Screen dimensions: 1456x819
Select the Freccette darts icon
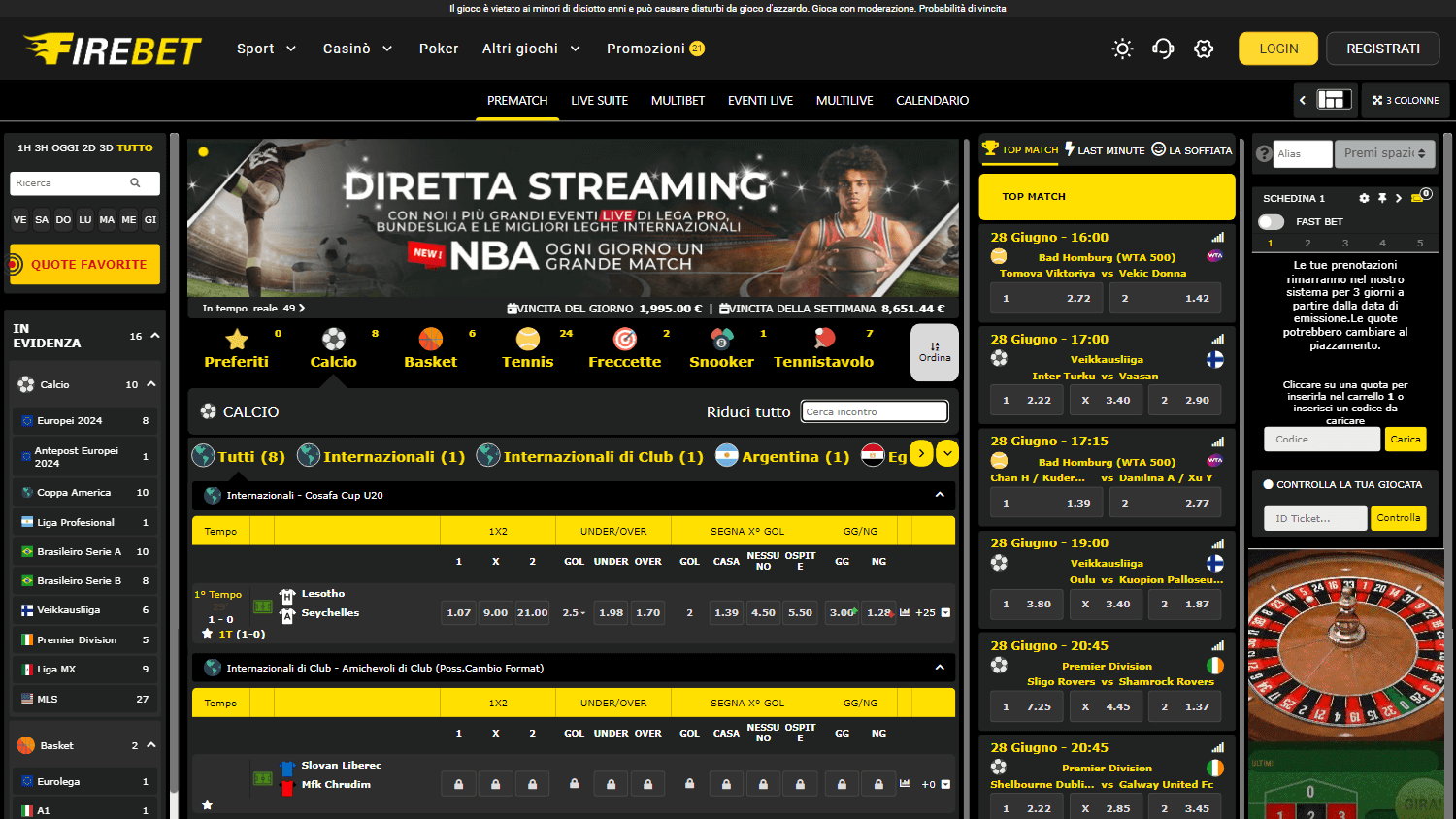(x=625, y=339)
